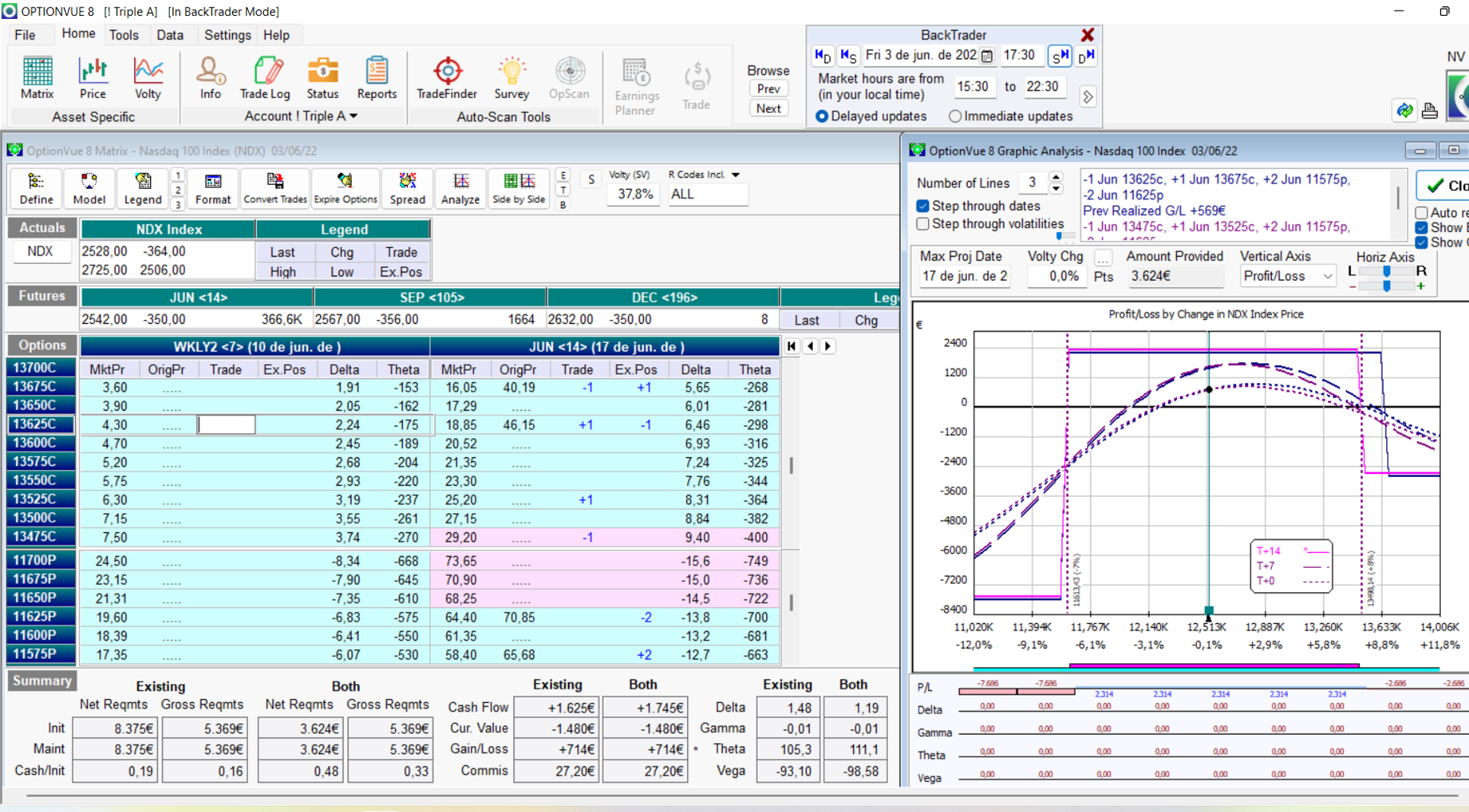Open the BackTrader calendar date picker

[987, 55]
